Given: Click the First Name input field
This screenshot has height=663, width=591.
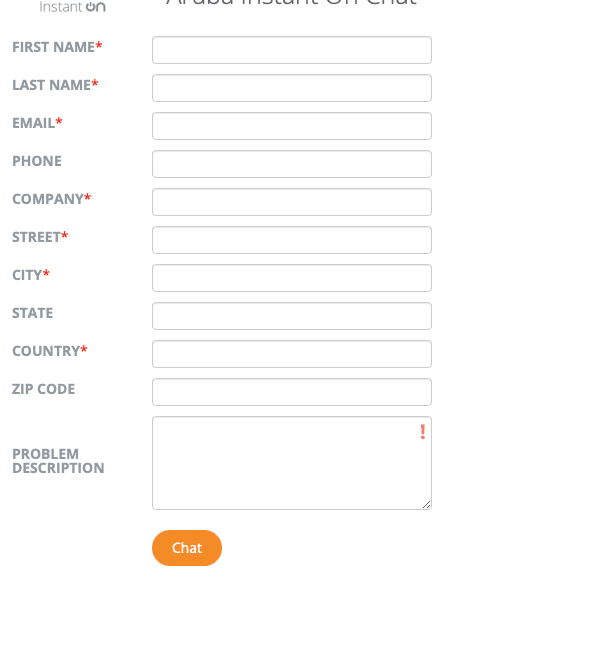Looking at the screenshot, I should point(292,50).
